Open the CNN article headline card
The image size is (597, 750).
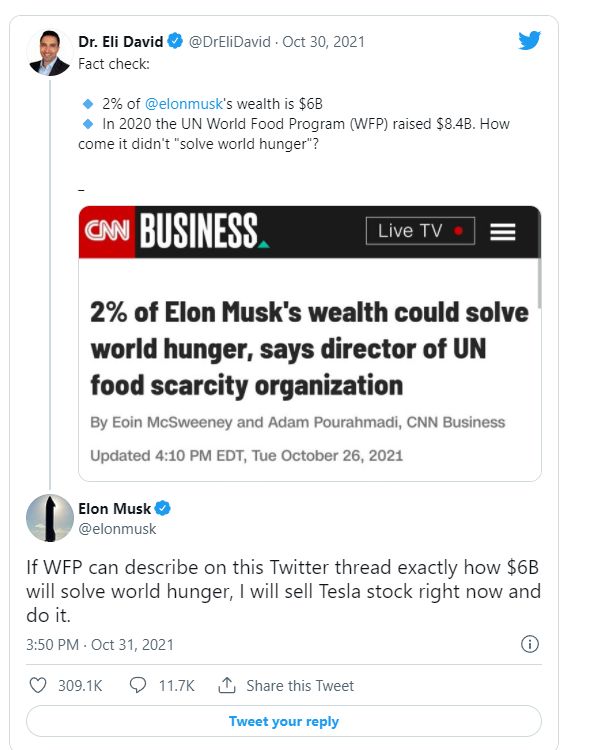tap(310, 343)
